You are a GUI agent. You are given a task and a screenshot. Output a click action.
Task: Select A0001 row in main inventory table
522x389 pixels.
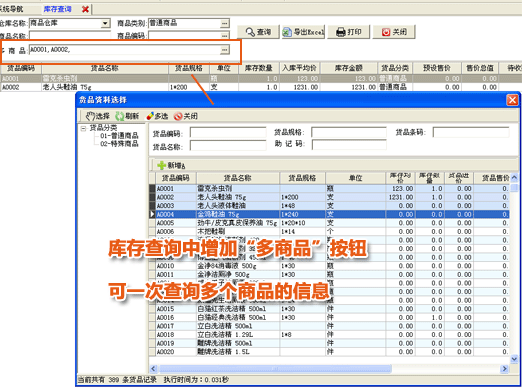tap(261, 79)
